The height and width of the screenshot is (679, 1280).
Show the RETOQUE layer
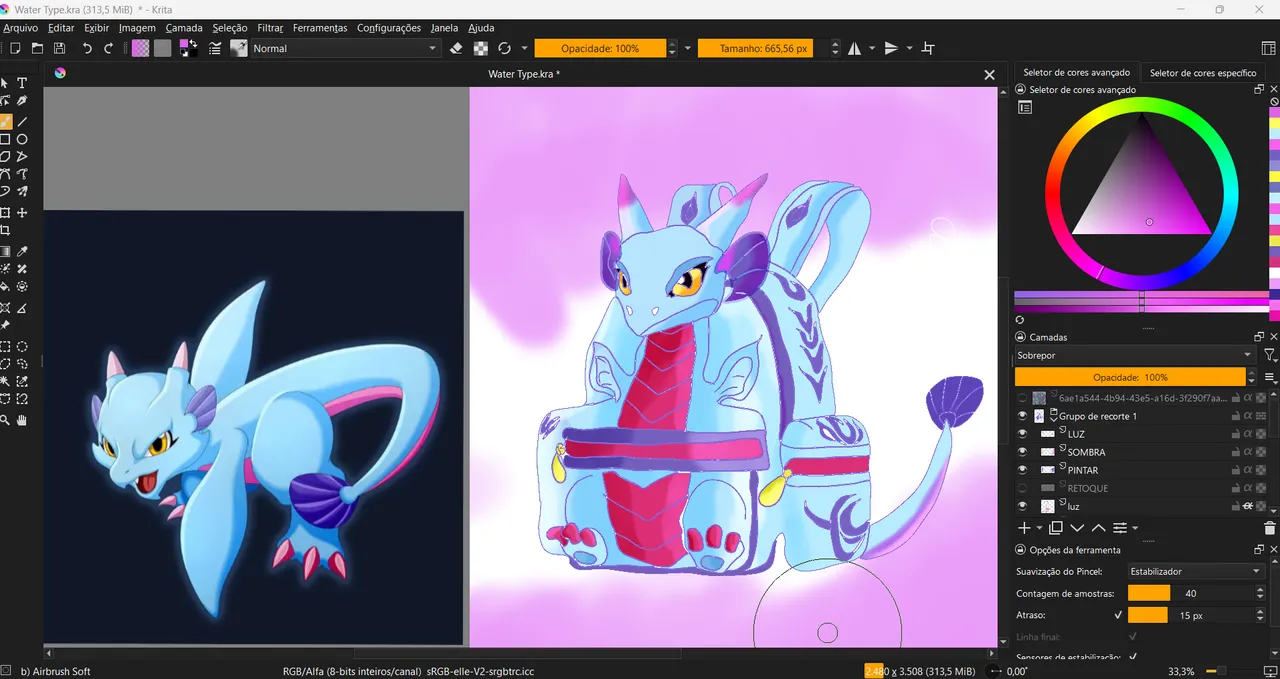pyautogui.click(x=1022, y=488)
